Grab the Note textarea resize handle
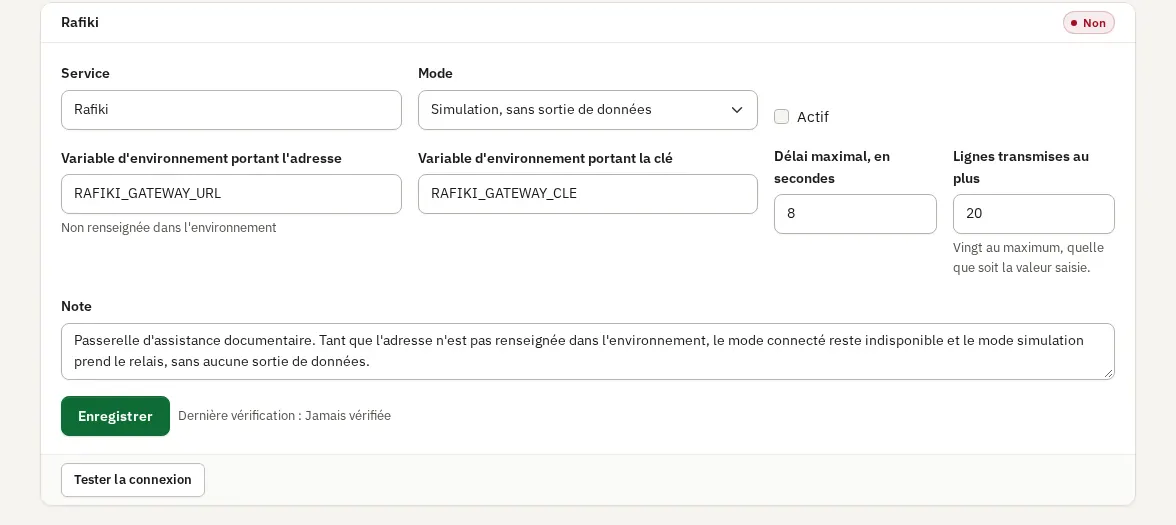 tap(1108, 374)
